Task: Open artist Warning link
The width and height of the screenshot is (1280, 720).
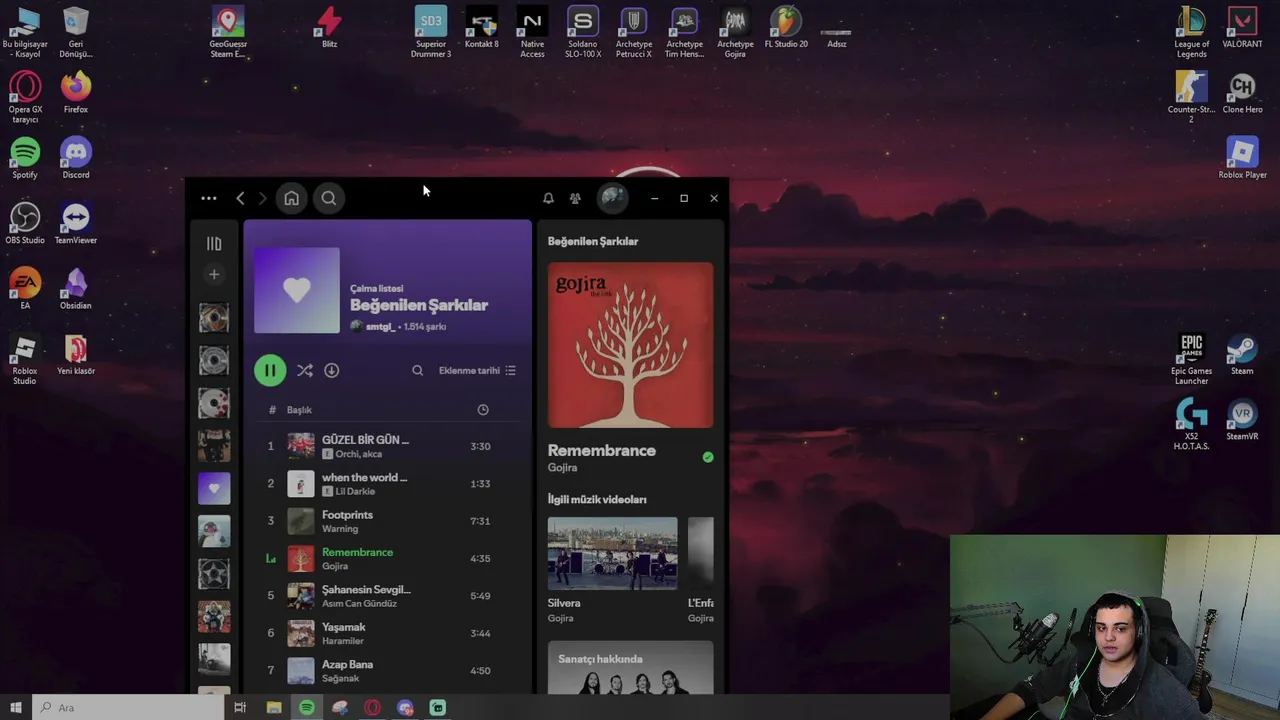Action: click(340, 529)
